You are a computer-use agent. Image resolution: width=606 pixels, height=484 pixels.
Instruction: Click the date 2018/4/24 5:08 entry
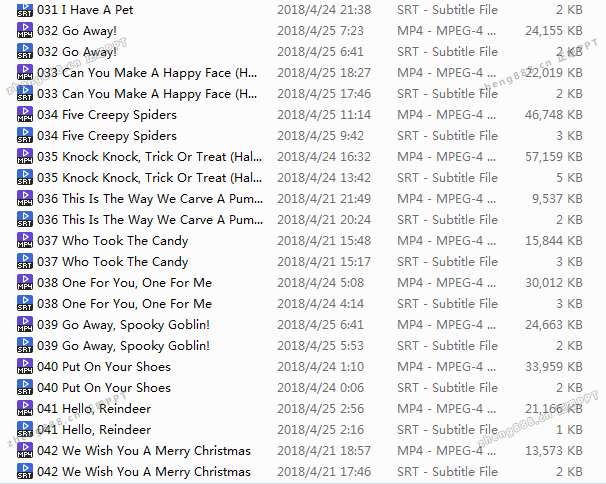(320, 283)
